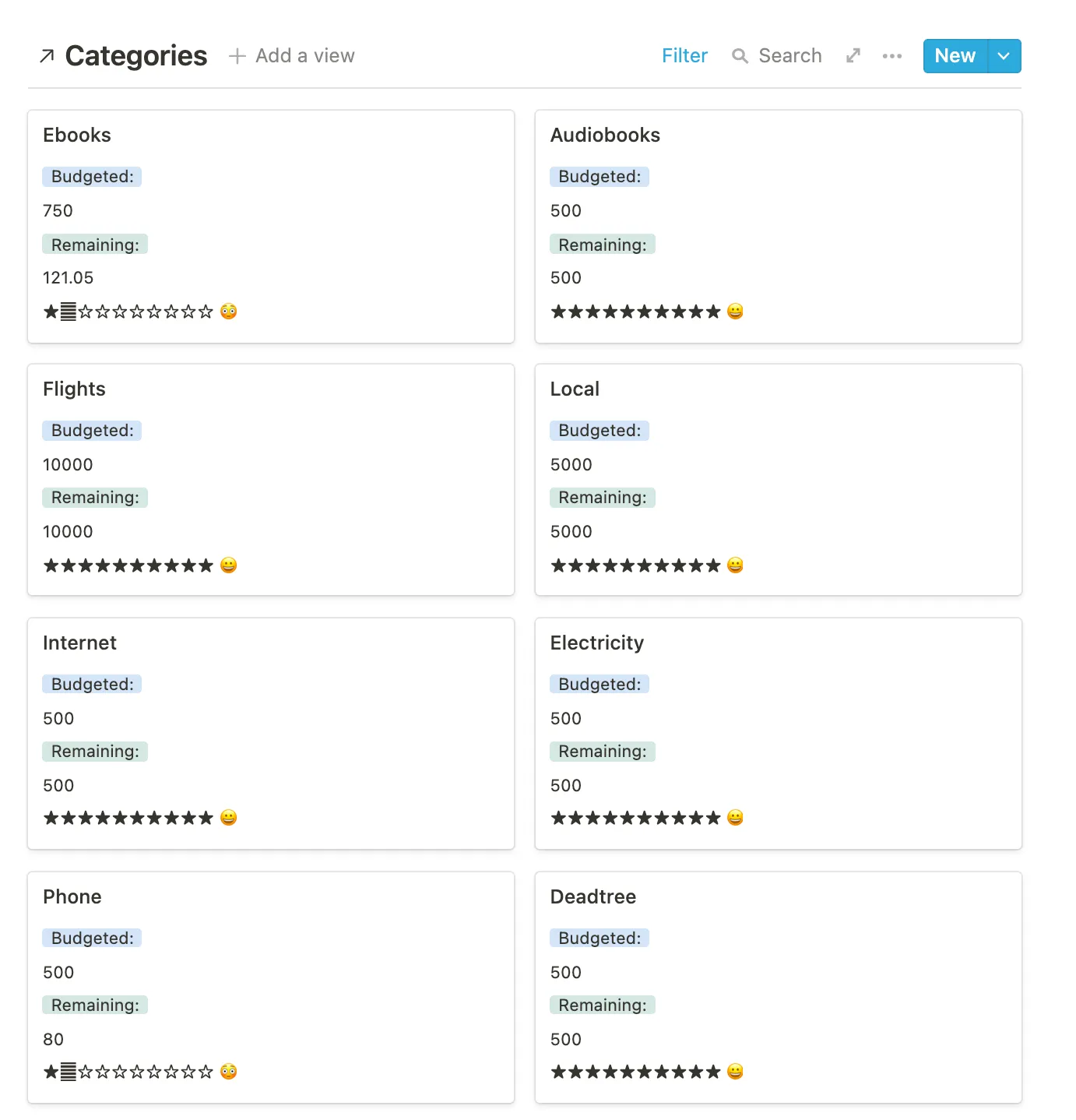Click the plus icon beside Add a view
The height and width of the screenshot is (1120, 1076).
point(237,56)
